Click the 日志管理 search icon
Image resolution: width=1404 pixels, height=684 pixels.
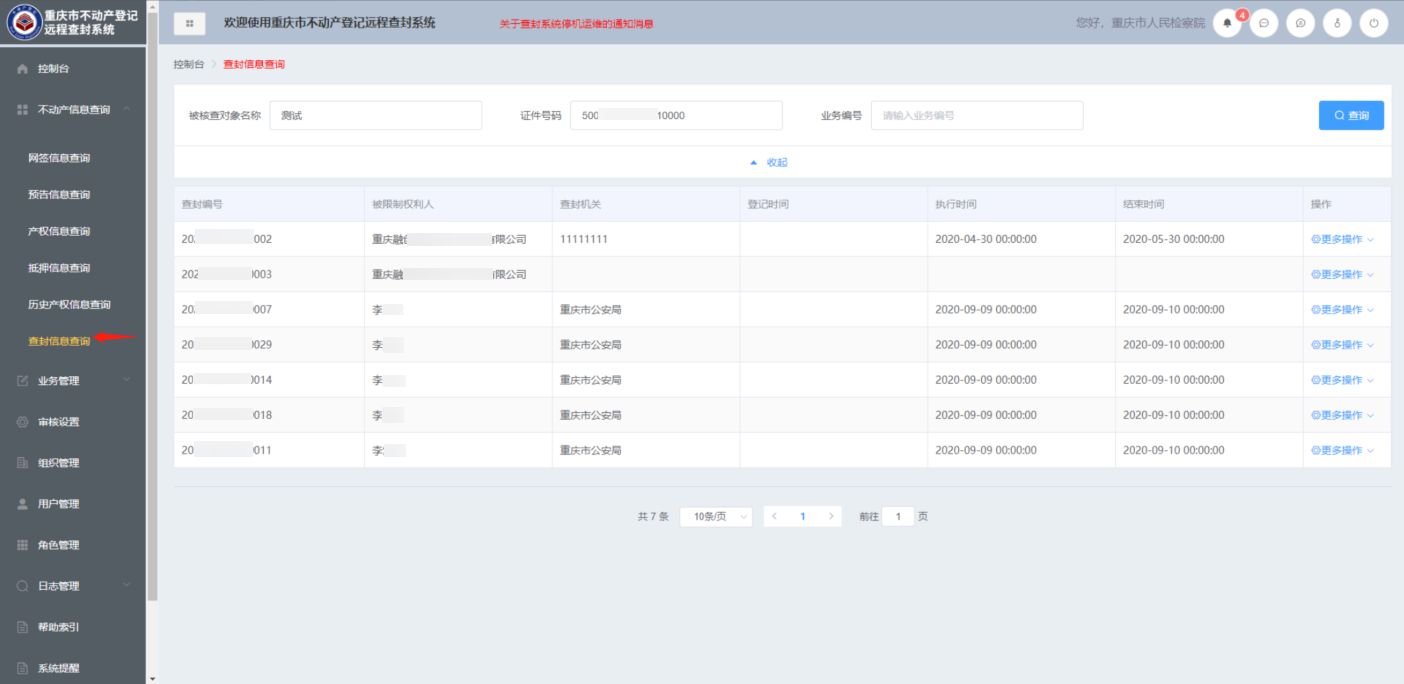(x=22, y=586)
